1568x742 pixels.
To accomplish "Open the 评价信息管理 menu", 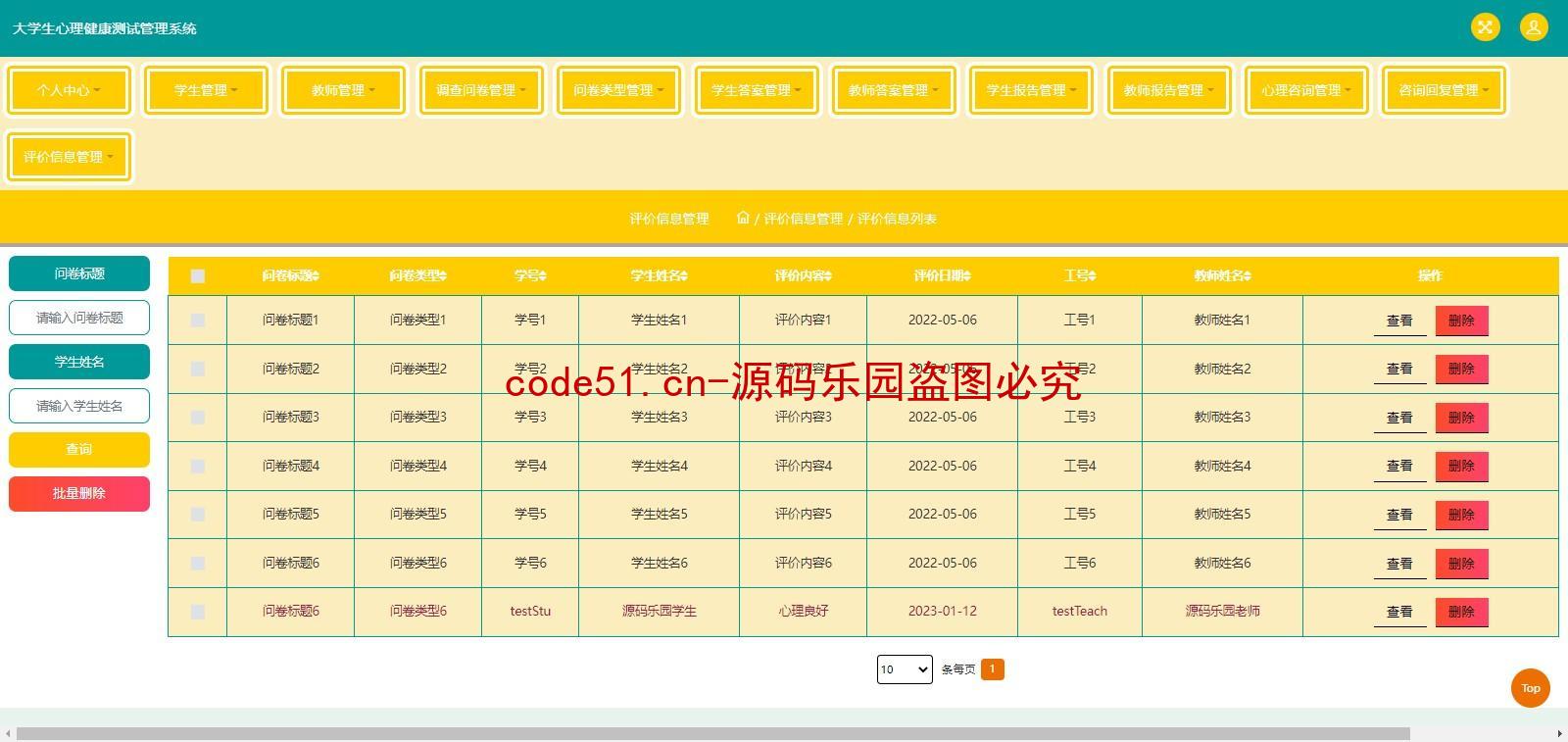I will tap(69, 157).
